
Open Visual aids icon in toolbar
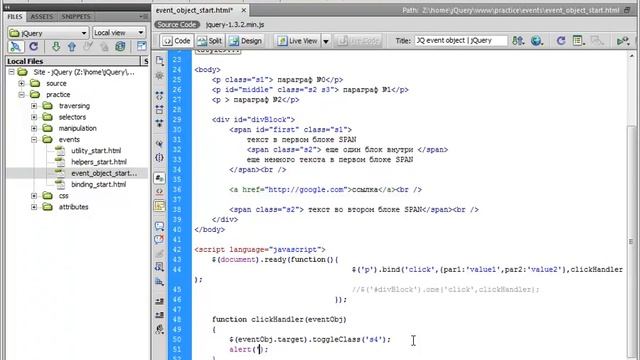[597, 41]
